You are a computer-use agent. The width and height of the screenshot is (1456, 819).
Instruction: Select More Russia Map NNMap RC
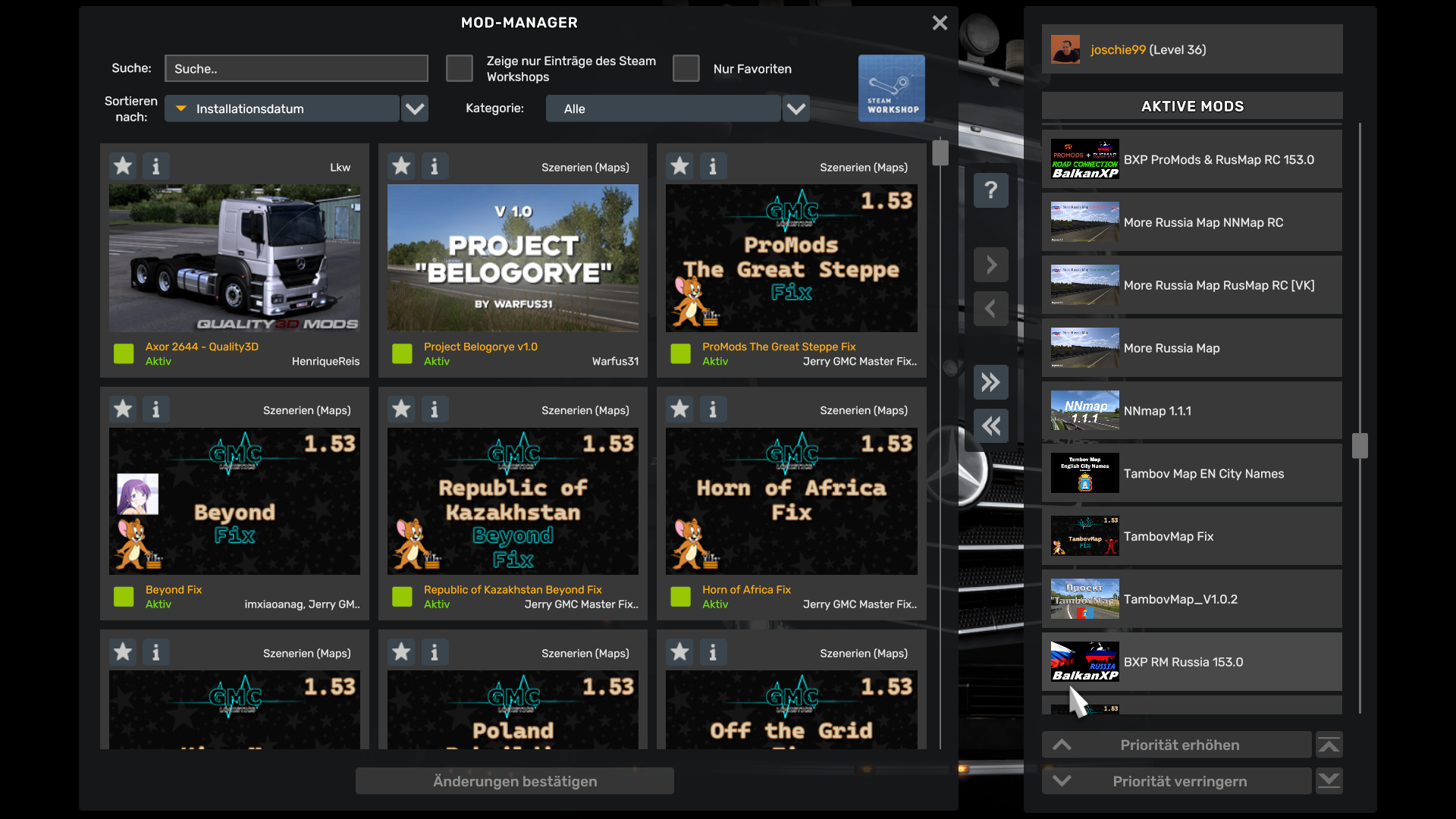pyautogui.click(x=1192, y=222)
